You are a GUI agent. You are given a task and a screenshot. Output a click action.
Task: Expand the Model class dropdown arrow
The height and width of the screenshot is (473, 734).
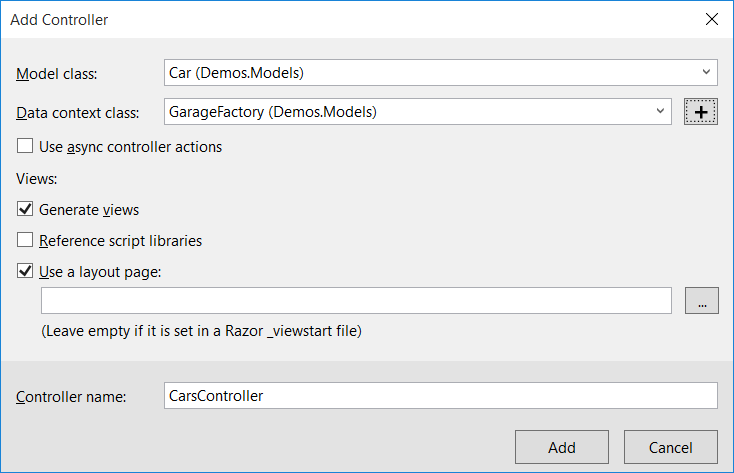(706, 72)
